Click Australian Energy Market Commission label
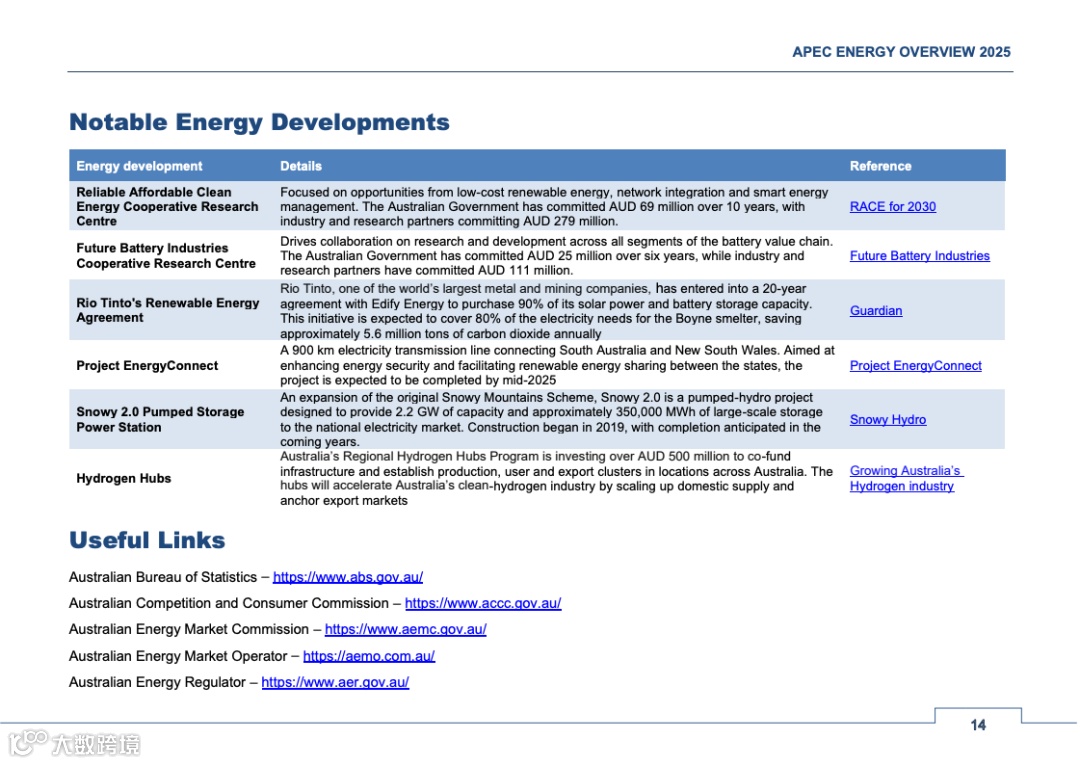The width and height of the screenshot is (1080, 764). pyautogui.click(x=189, y=630)
